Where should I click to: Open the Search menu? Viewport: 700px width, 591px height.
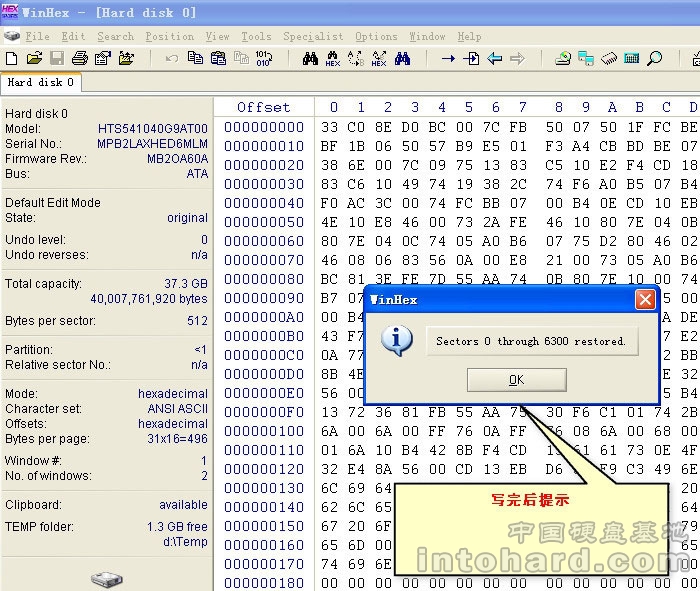point(116,36)
